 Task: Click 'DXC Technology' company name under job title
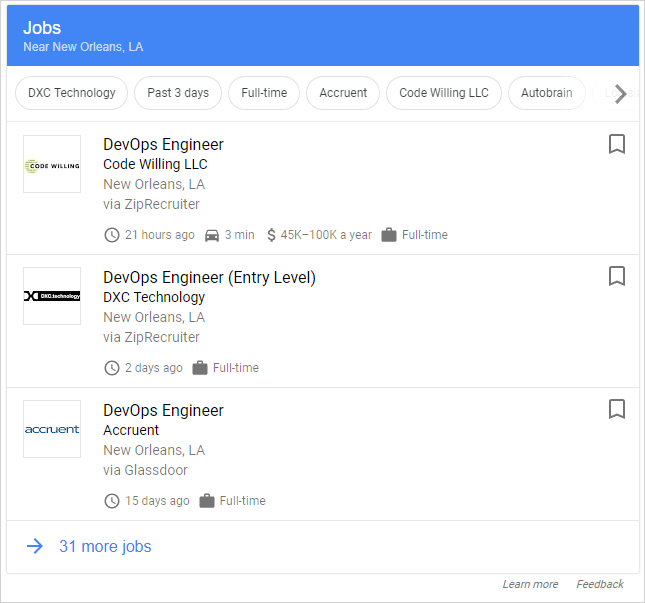click(154, 297)
